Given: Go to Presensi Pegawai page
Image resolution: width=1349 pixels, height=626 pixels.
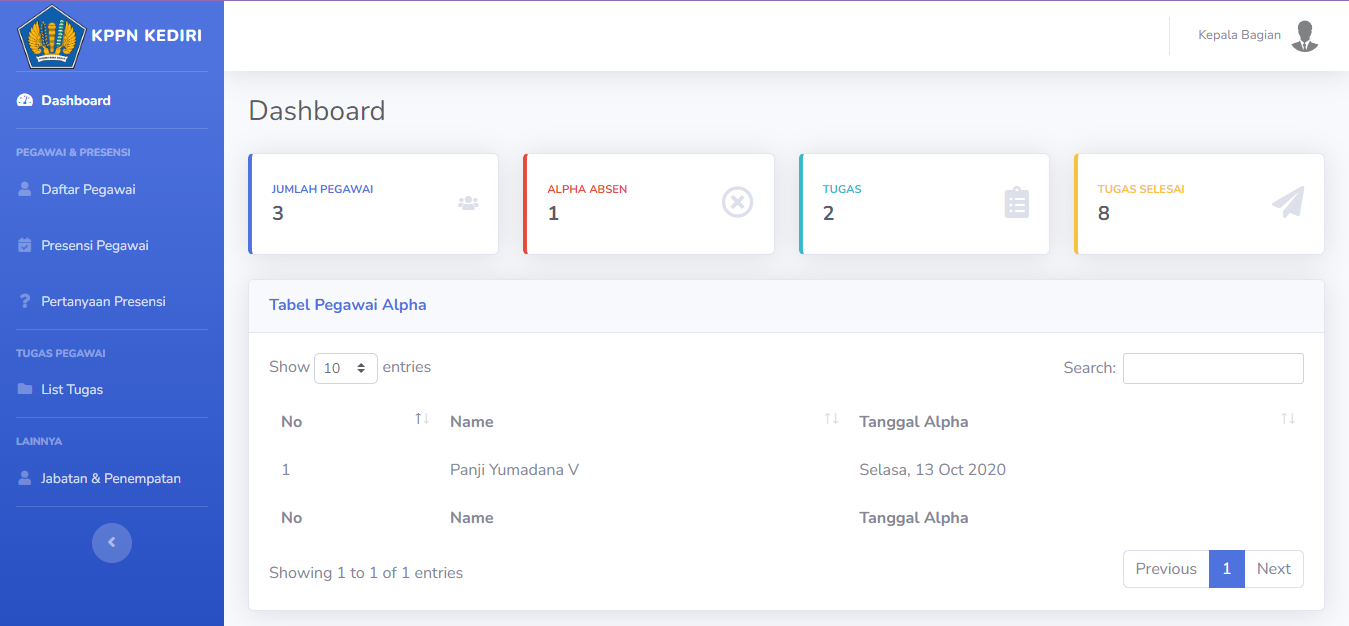Looking at the screenshot, I should point(94,245).
